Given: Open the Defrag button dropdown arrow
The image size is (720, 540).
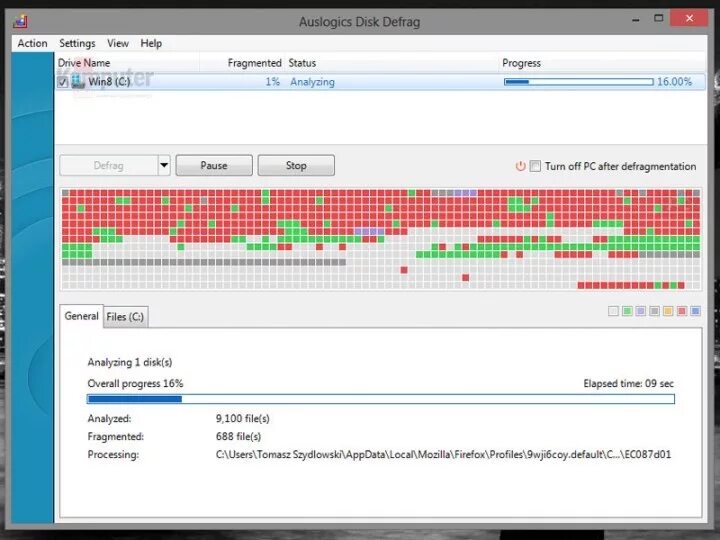Looking at the screenshot, I should 164,165.
